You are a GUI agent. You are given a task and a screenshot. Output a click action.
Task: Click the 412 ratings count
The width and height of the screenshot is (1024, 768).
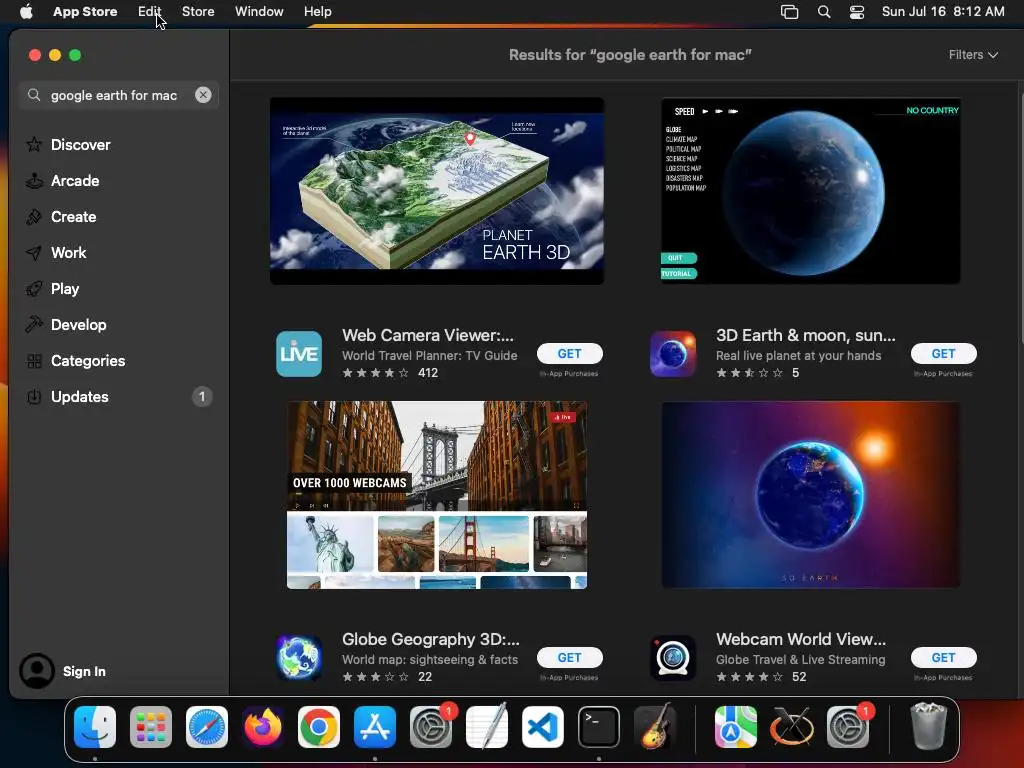pos(428,373)
